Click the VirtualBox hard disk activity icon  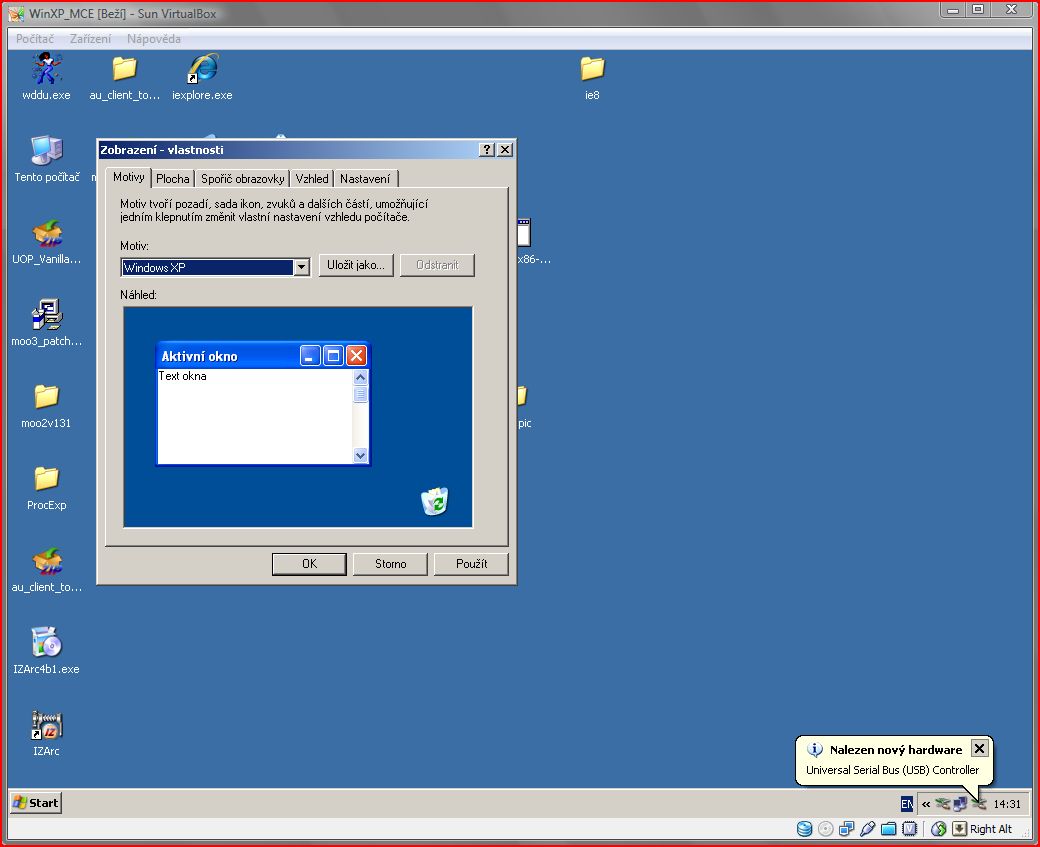[x=804, y=828]
